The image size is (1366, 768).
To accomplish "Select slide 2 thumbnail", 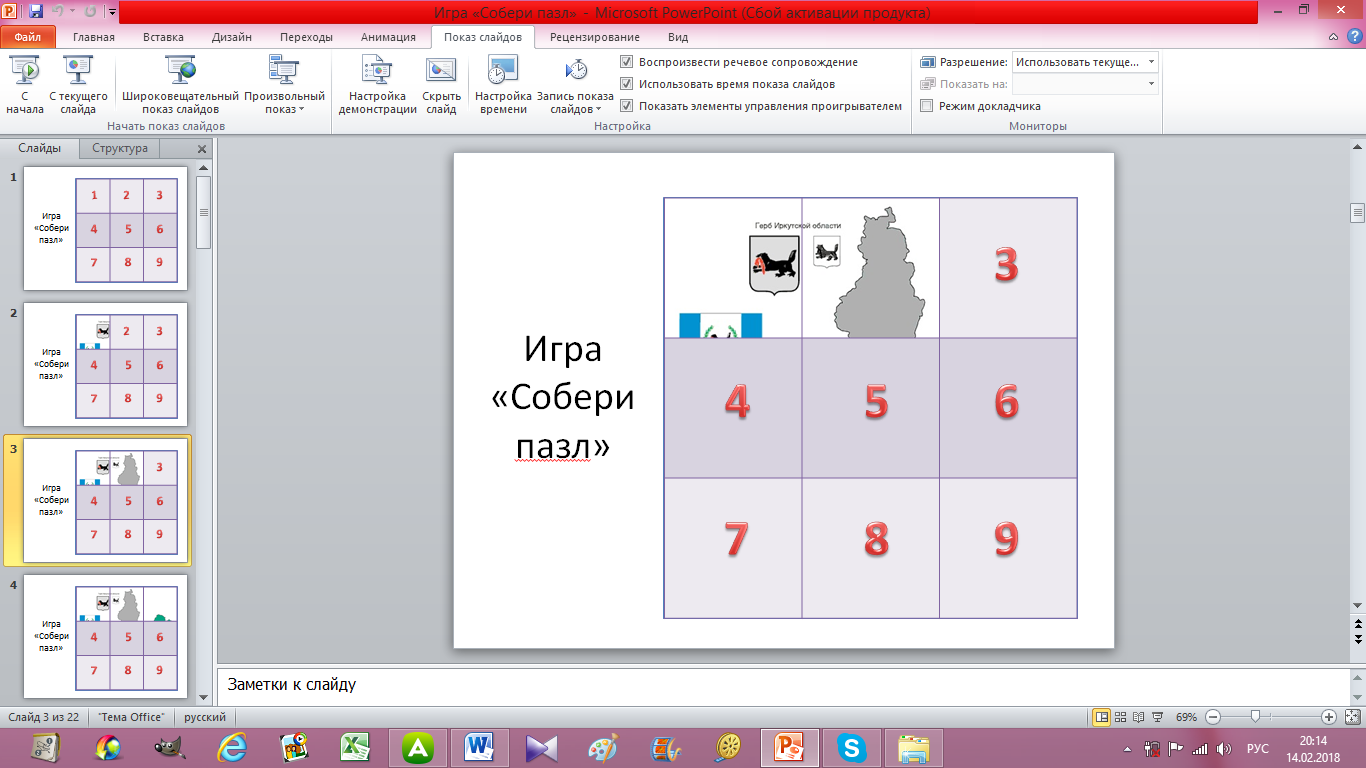I will pos(106,364).
